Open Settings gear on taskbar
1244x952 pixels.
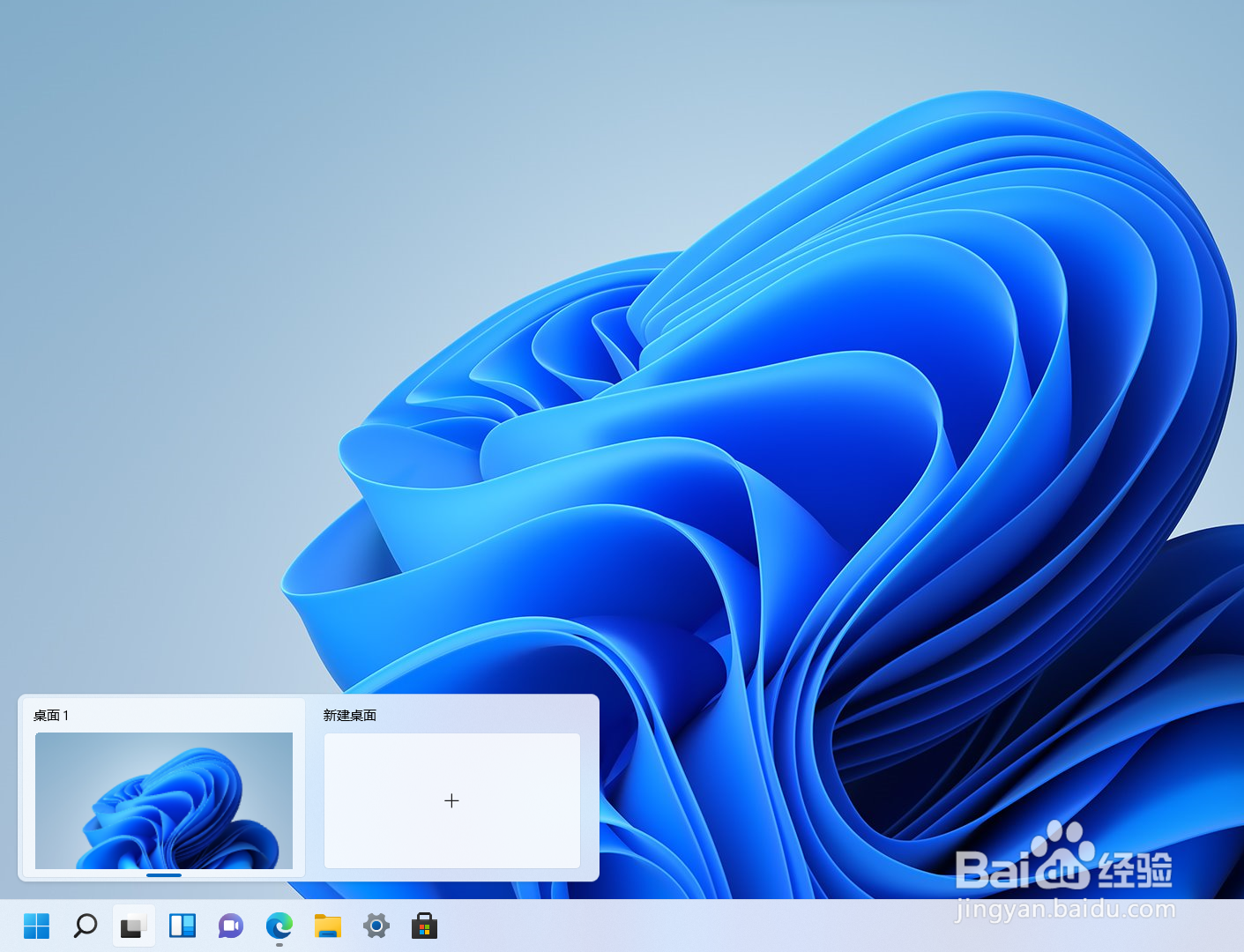pyautogui.click(x=376, y=926)
